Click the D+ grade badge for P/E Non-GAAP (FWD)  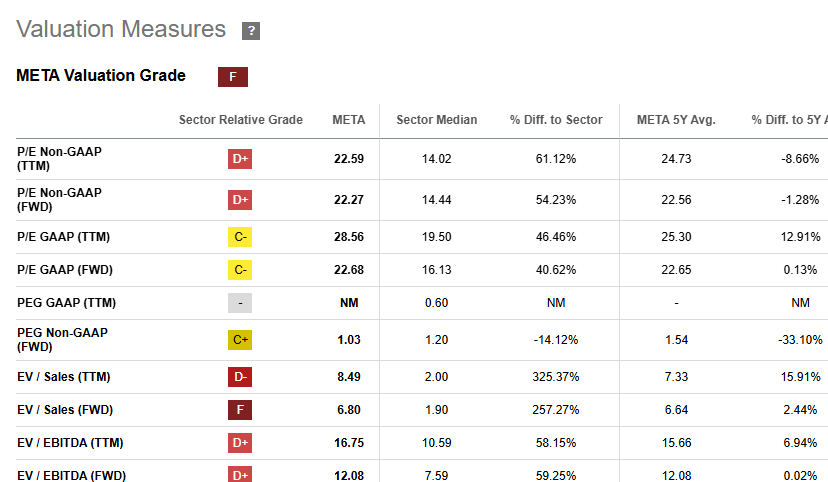tap(240, 200)
